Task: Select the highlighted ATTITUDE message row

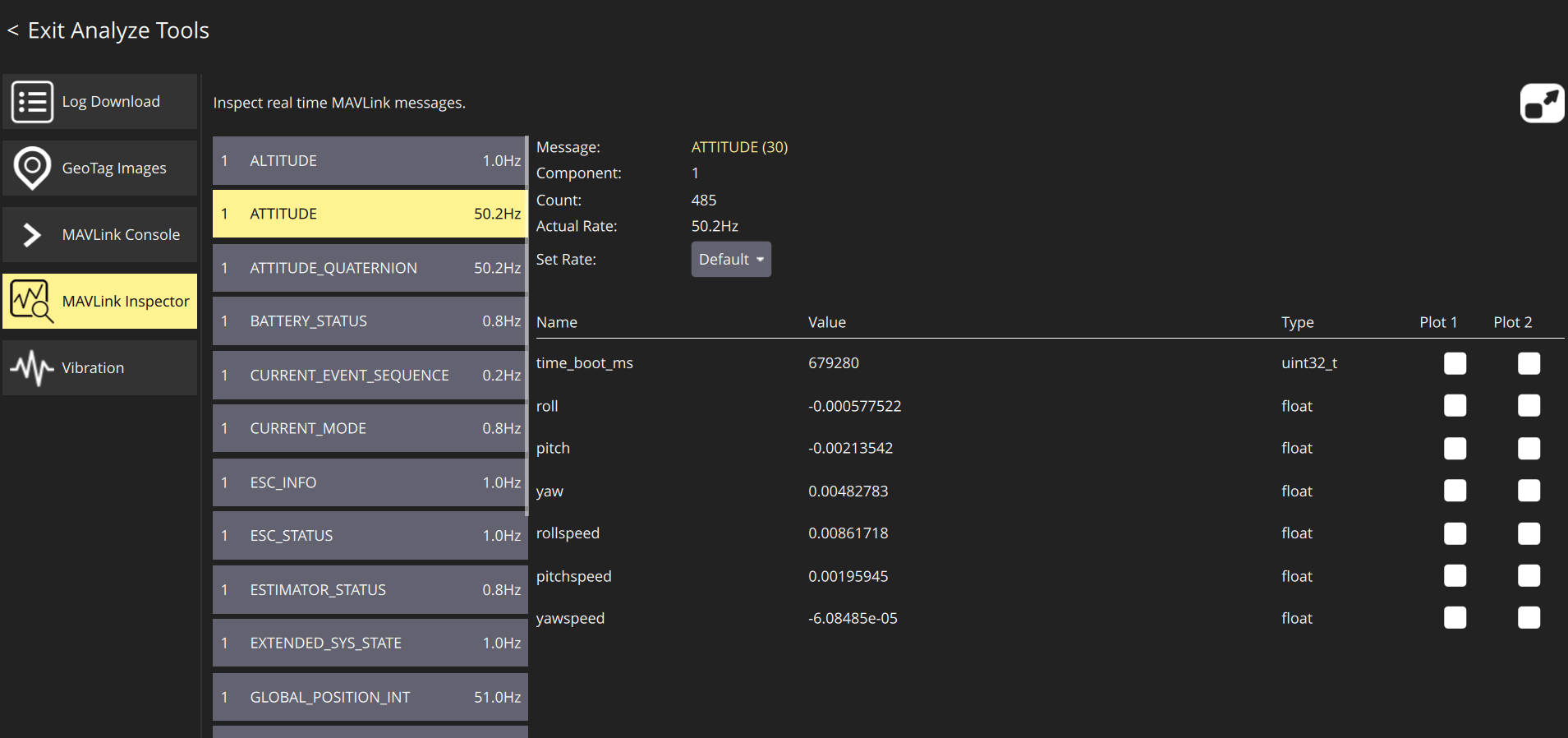Action: click(x=370, y=214)
